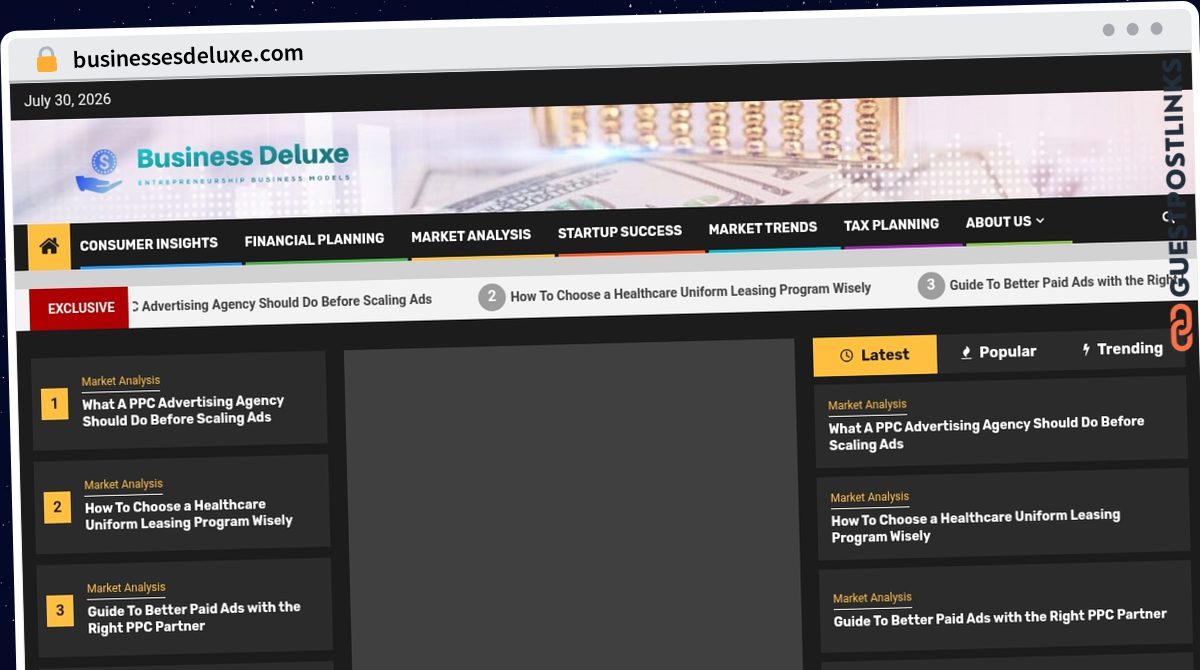
Task: Open ticker headline ending 'Before Scaling Ads'
Action: click(x=281, y=301)
